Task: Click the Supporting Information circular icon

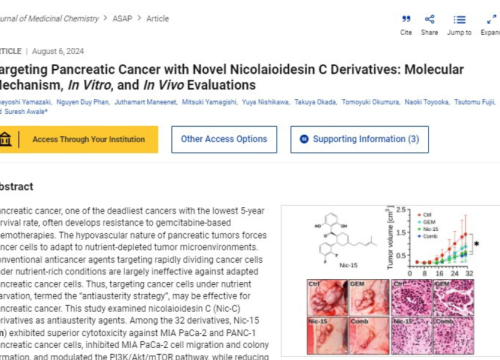Action: pos(304,139)
